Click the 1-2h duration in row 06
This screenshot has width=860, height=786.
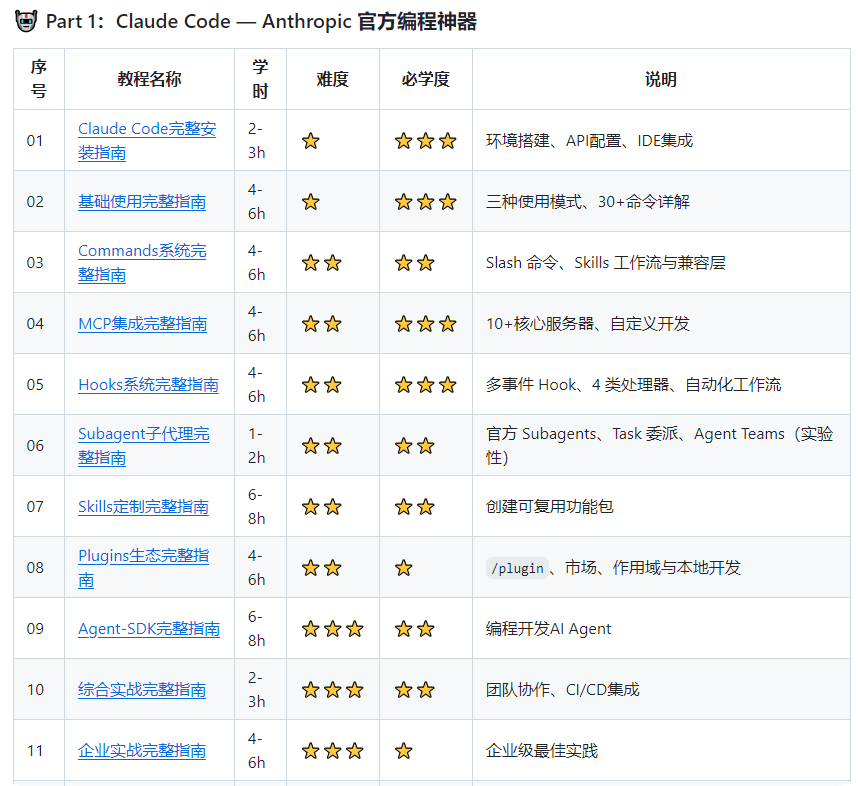tap(256, 445)
